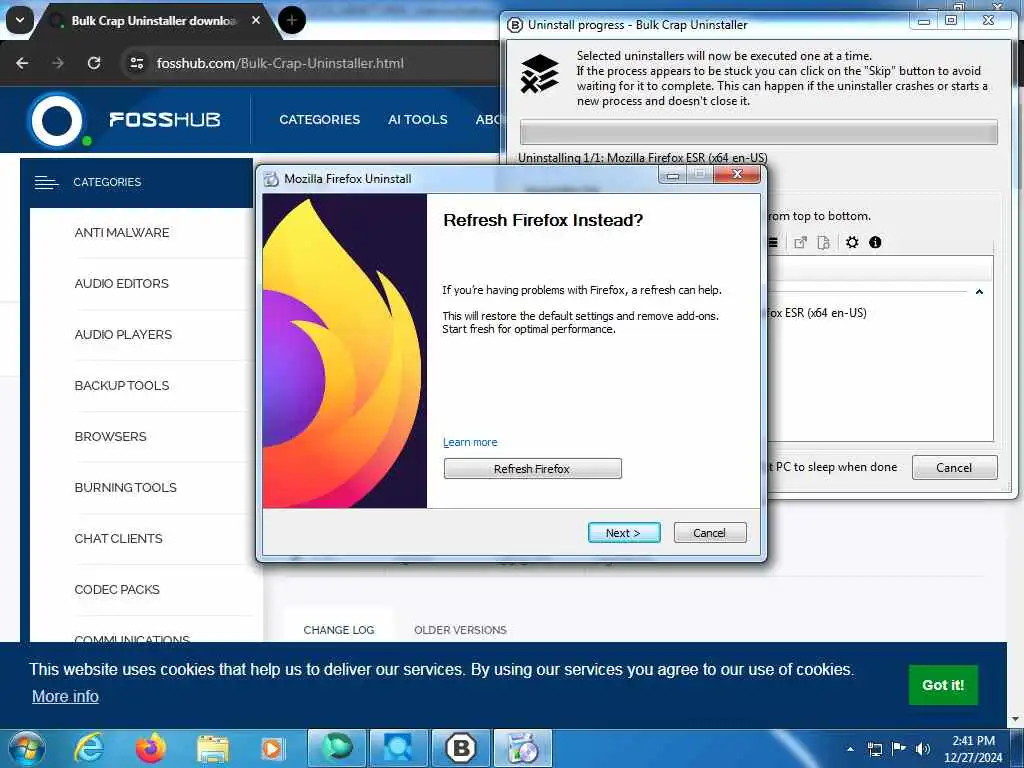Go forward in the browser

(x=58, y=63)
